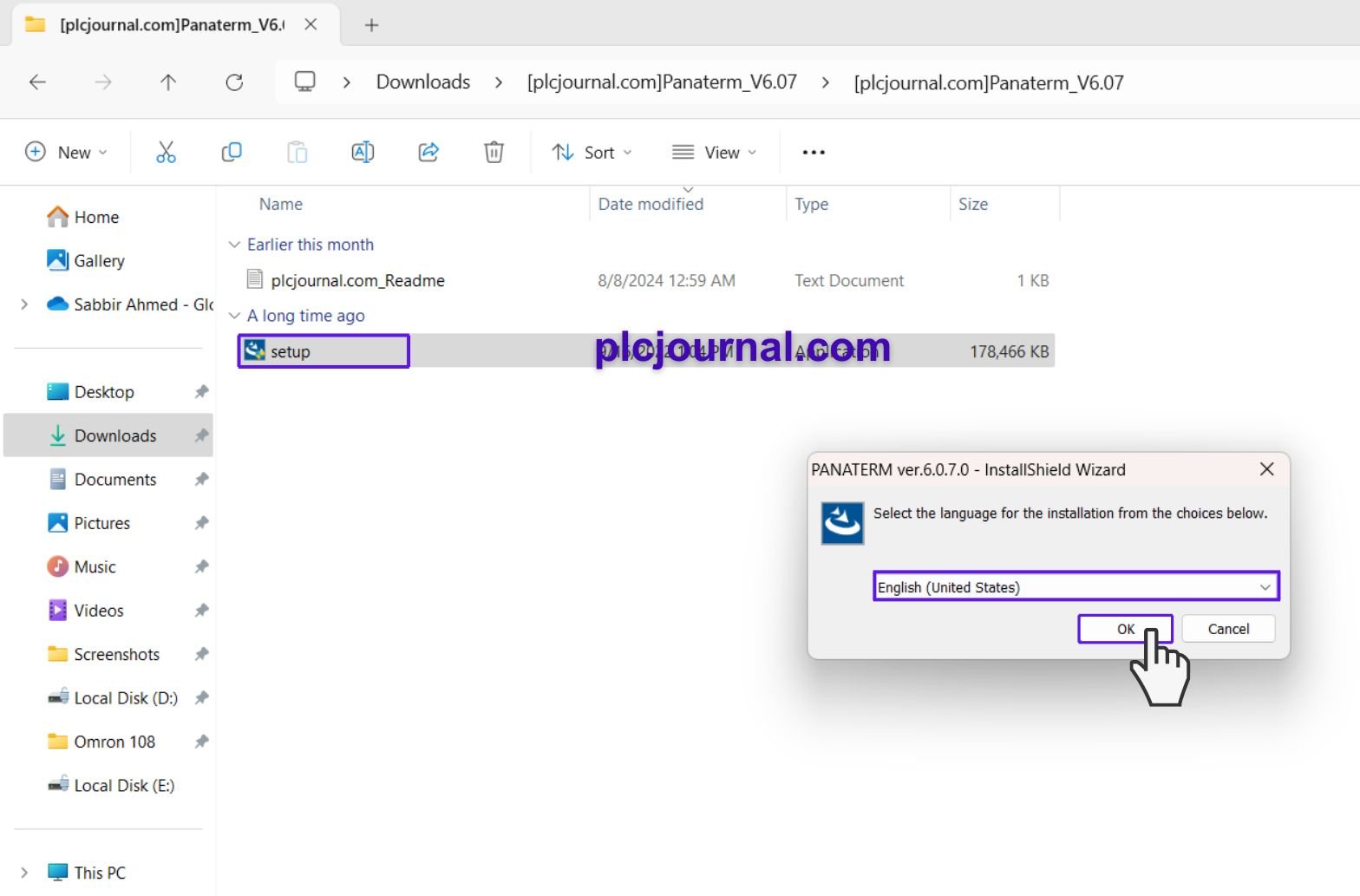Click the 178,466 KB size cell

click(x=1010, y=351)
